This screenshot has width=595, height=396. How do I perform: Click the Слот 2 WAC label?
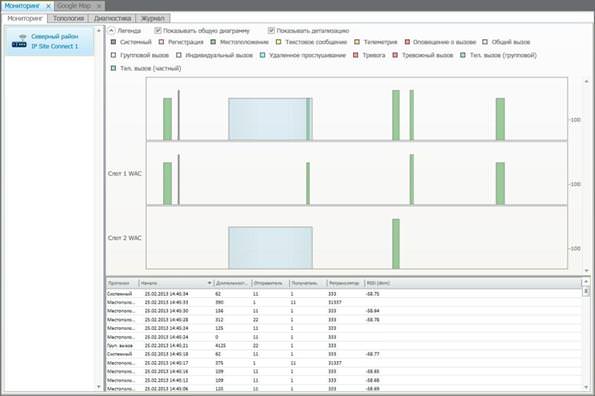(124, 238)
